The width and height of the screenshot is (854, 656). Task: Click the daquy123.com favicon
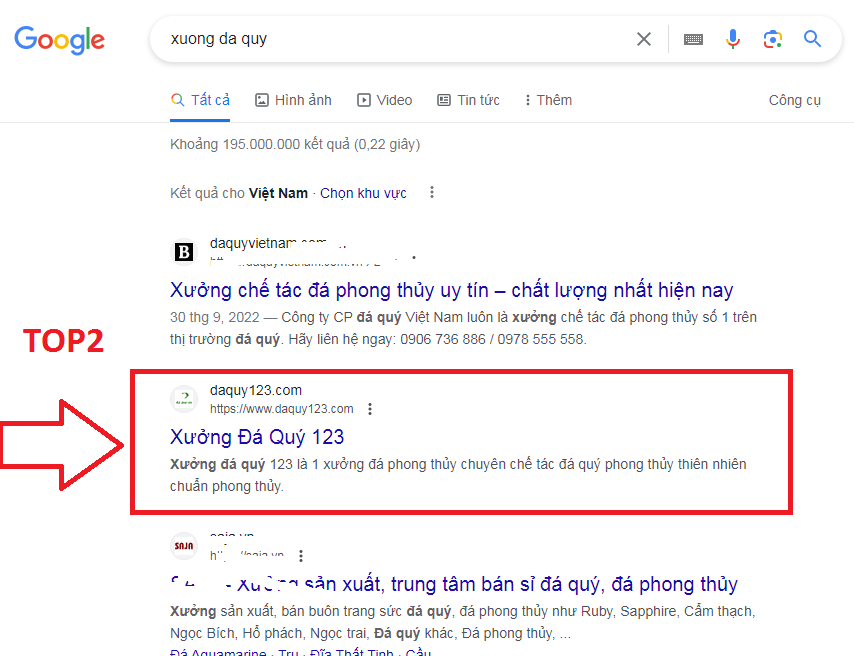click(x=184, y=399)
